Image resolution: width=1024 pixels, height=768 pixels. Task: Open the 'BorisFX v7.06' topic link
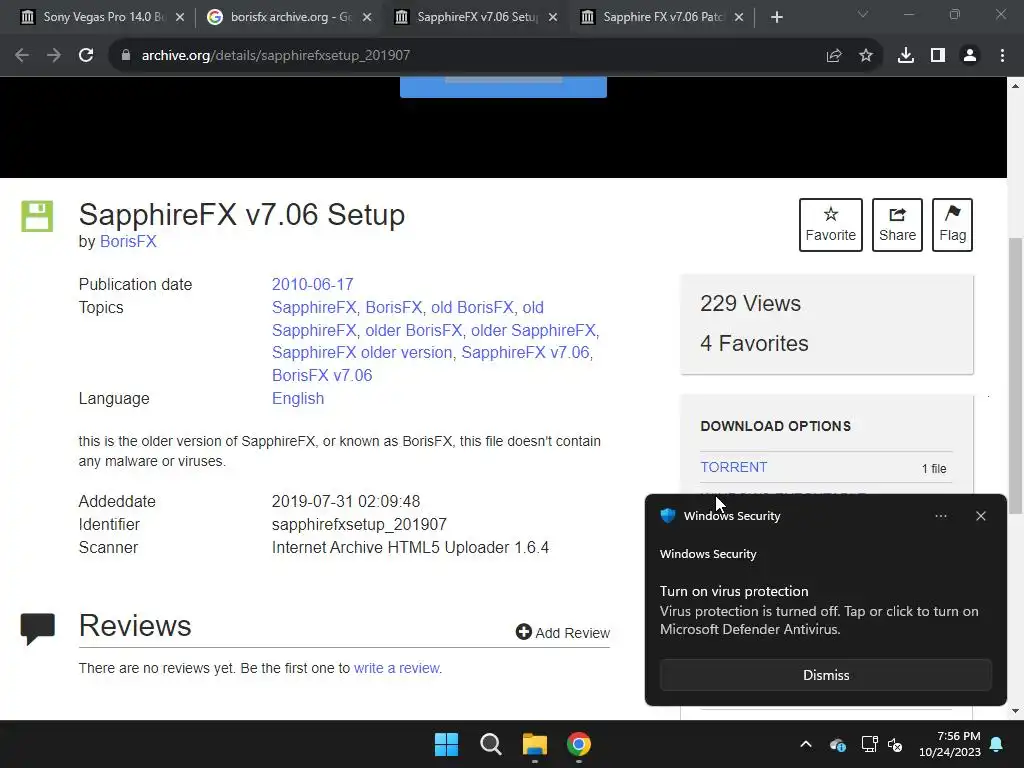pyautogui.click(x=322, y=376)
